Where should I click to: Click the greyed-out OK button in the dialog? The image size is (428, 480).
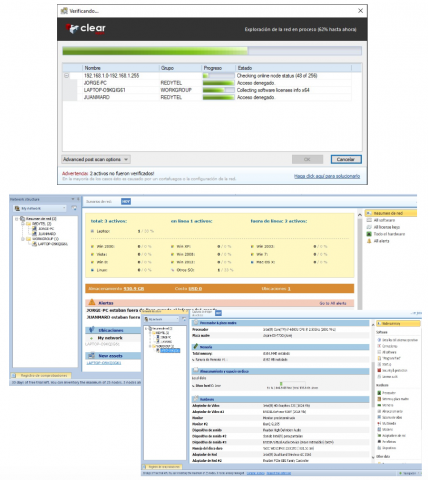[307, 159]
